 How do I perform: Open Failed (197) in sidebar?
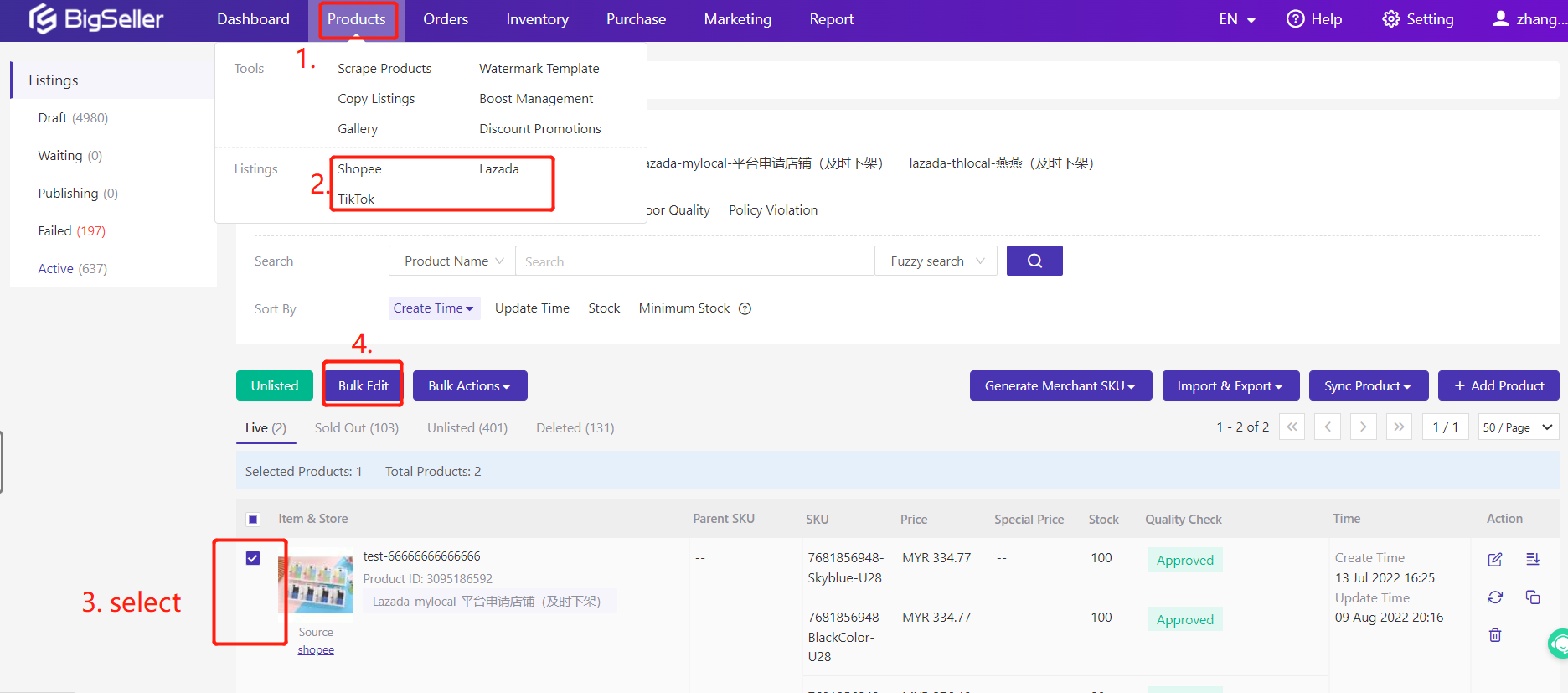pyautogui.click(x=72, y=231)
